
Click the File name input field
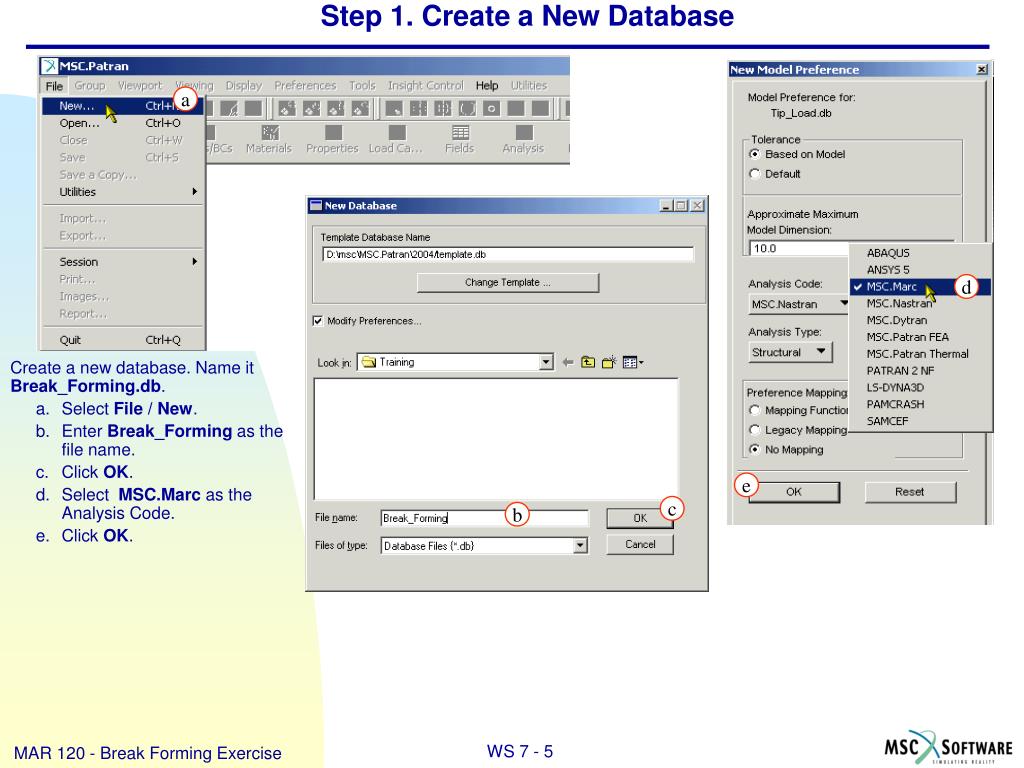pos(484,518)
